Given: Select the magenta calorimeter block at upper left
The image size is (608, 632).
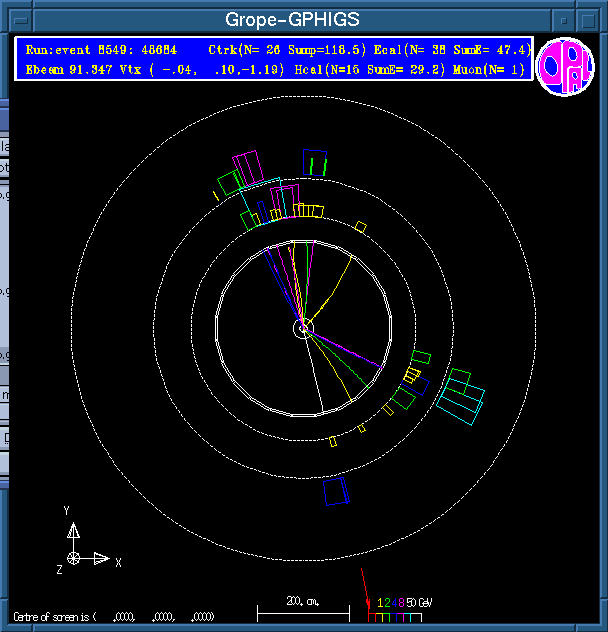Looking at the screenshot, I should coord(246,167).
